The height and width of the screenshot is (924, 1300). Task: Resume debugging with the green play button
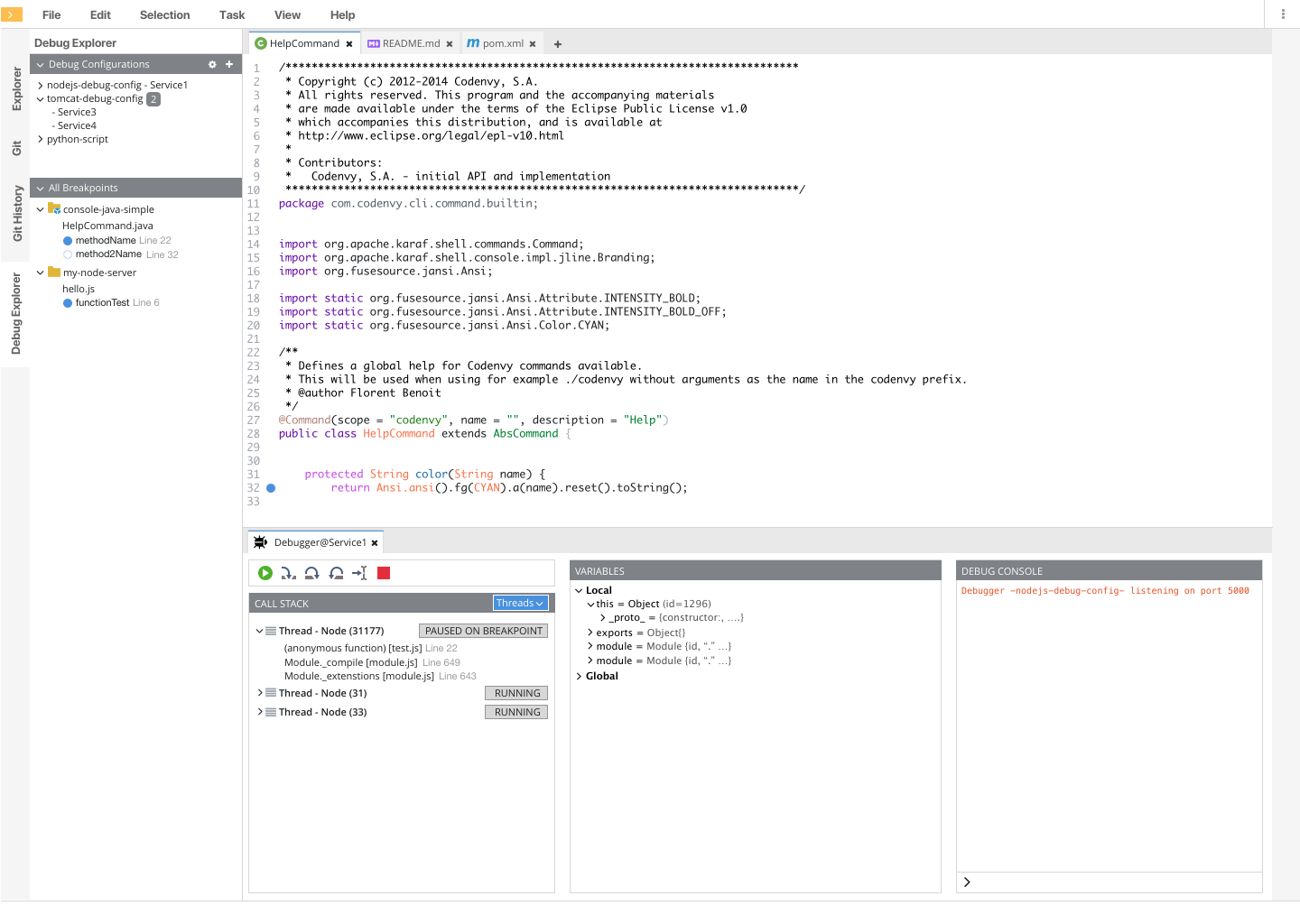coord(265,573)
